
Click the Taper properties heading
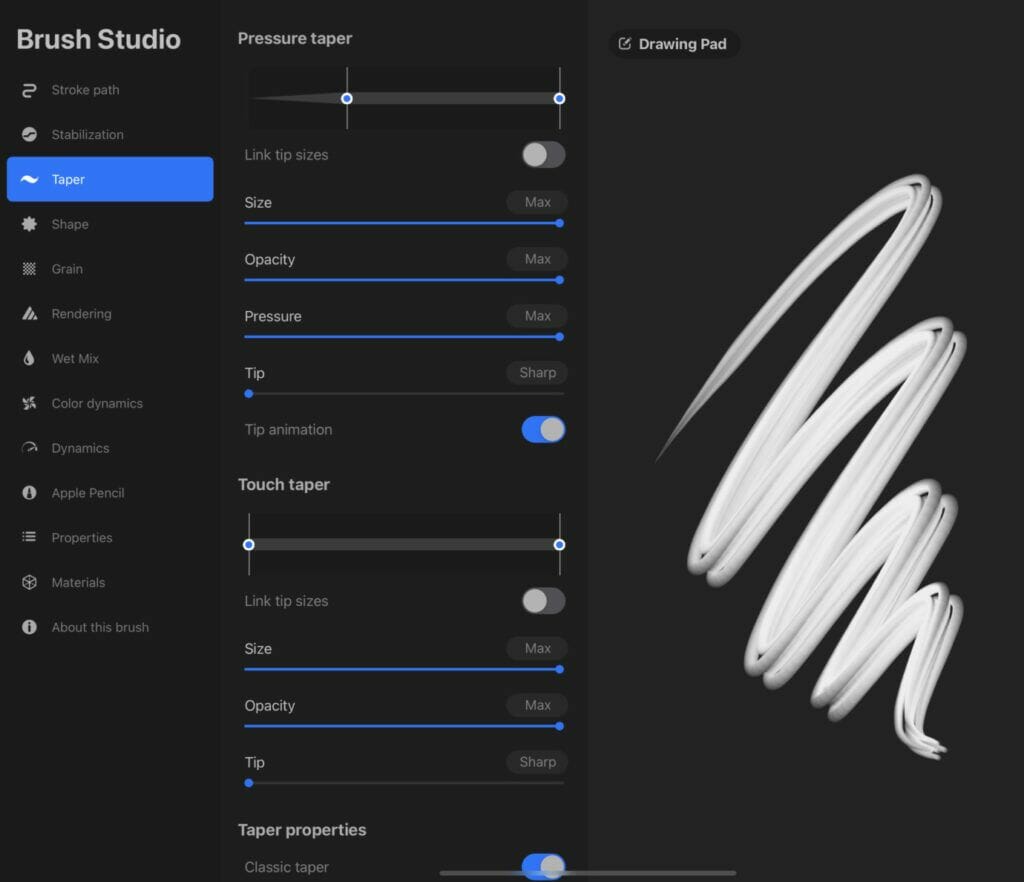302,830
